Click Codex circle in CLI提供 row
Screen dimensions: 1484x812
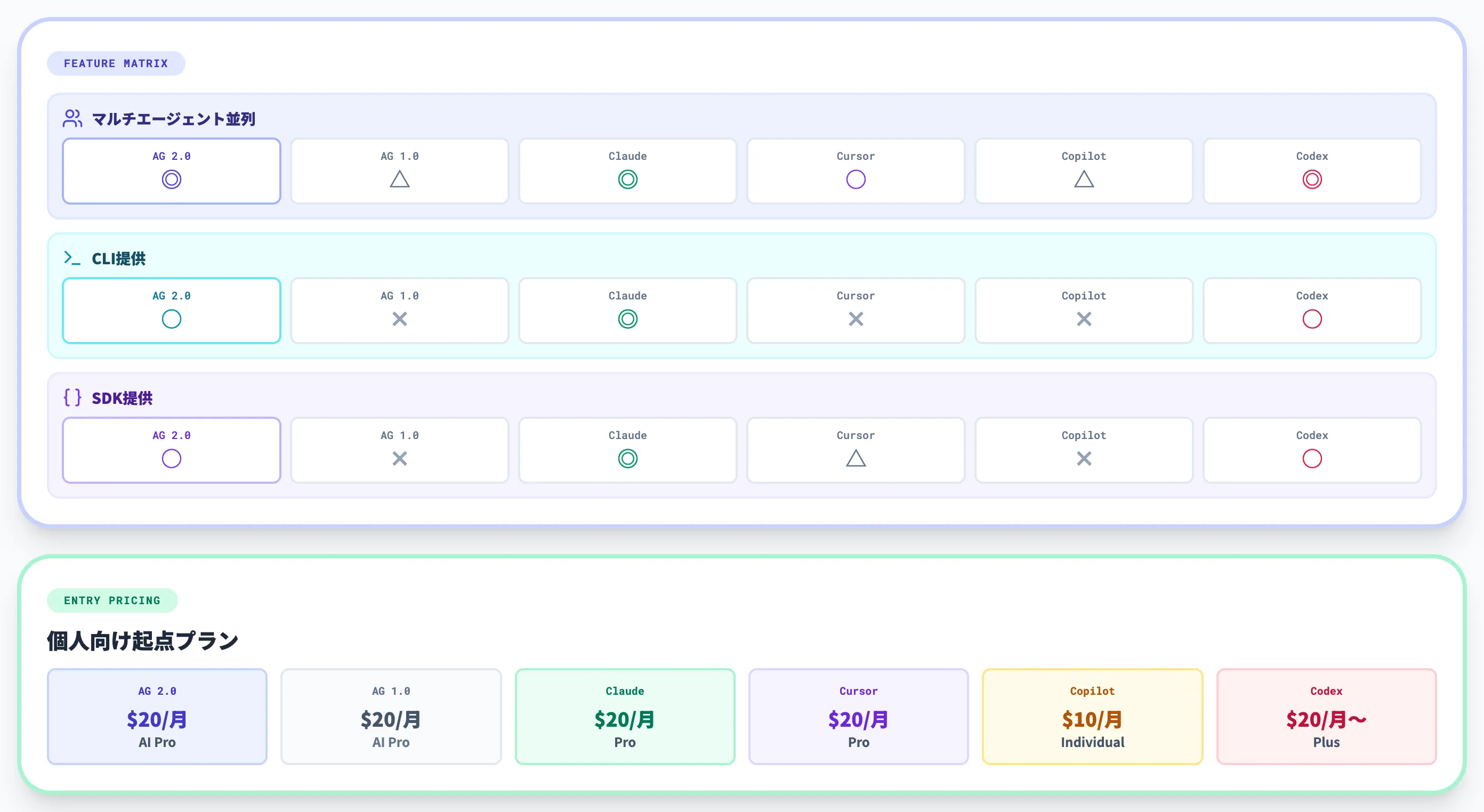[x=1312, y=319]
